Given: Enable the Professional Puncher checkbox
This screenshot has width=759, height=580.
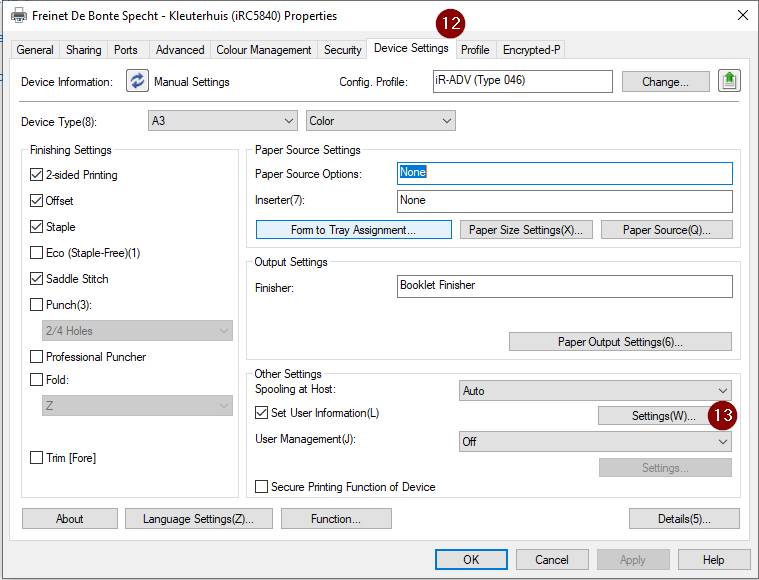Looking at the screenshot, I should coord(36,357).
